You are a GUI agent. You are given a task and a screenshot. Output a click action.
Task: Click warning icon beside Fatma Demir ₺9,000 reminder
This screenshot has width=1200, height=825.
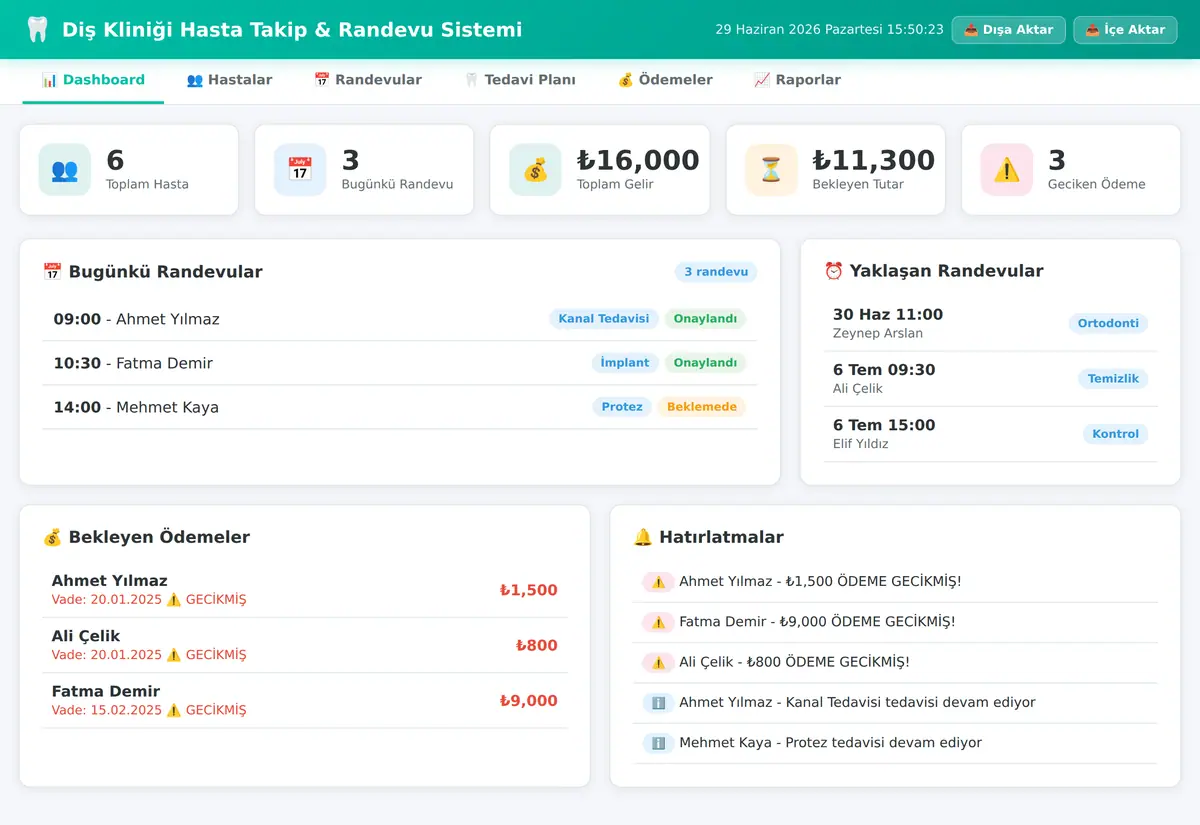pos(658,622)
